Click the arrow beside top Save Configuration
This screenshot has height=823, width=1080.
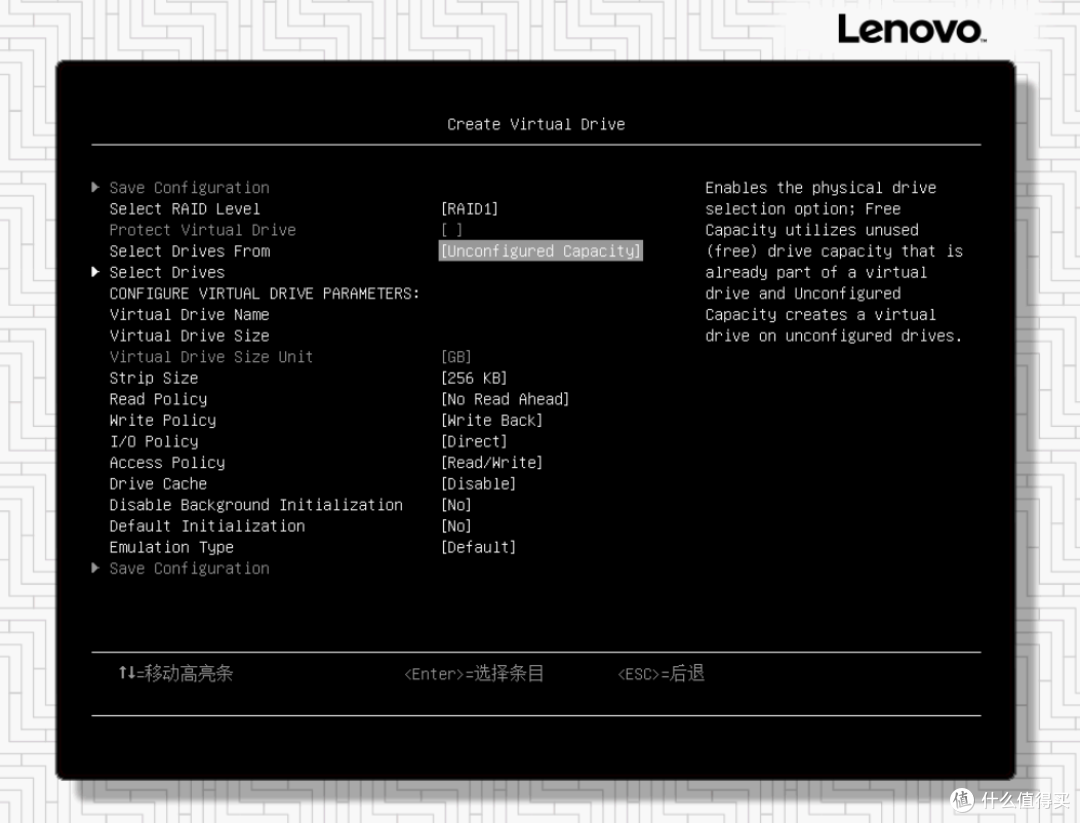[x=96, y=187]
